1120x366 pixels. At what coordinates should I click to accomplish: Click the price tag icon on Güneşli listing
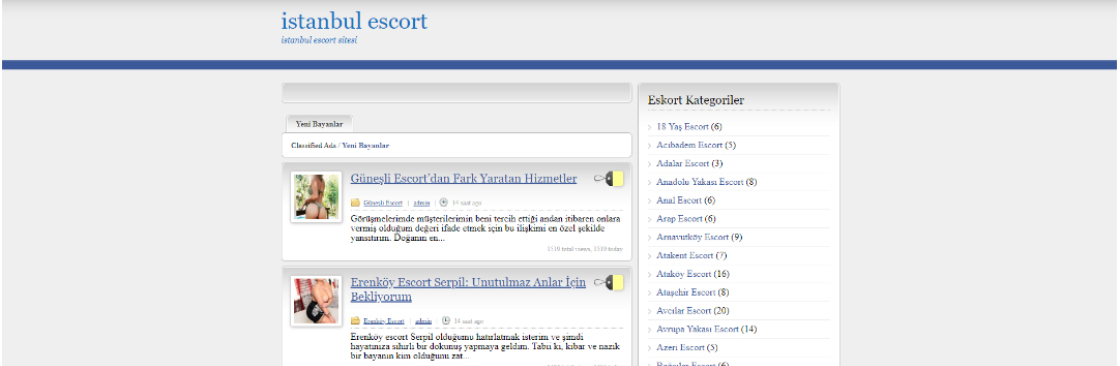point(609,179)
